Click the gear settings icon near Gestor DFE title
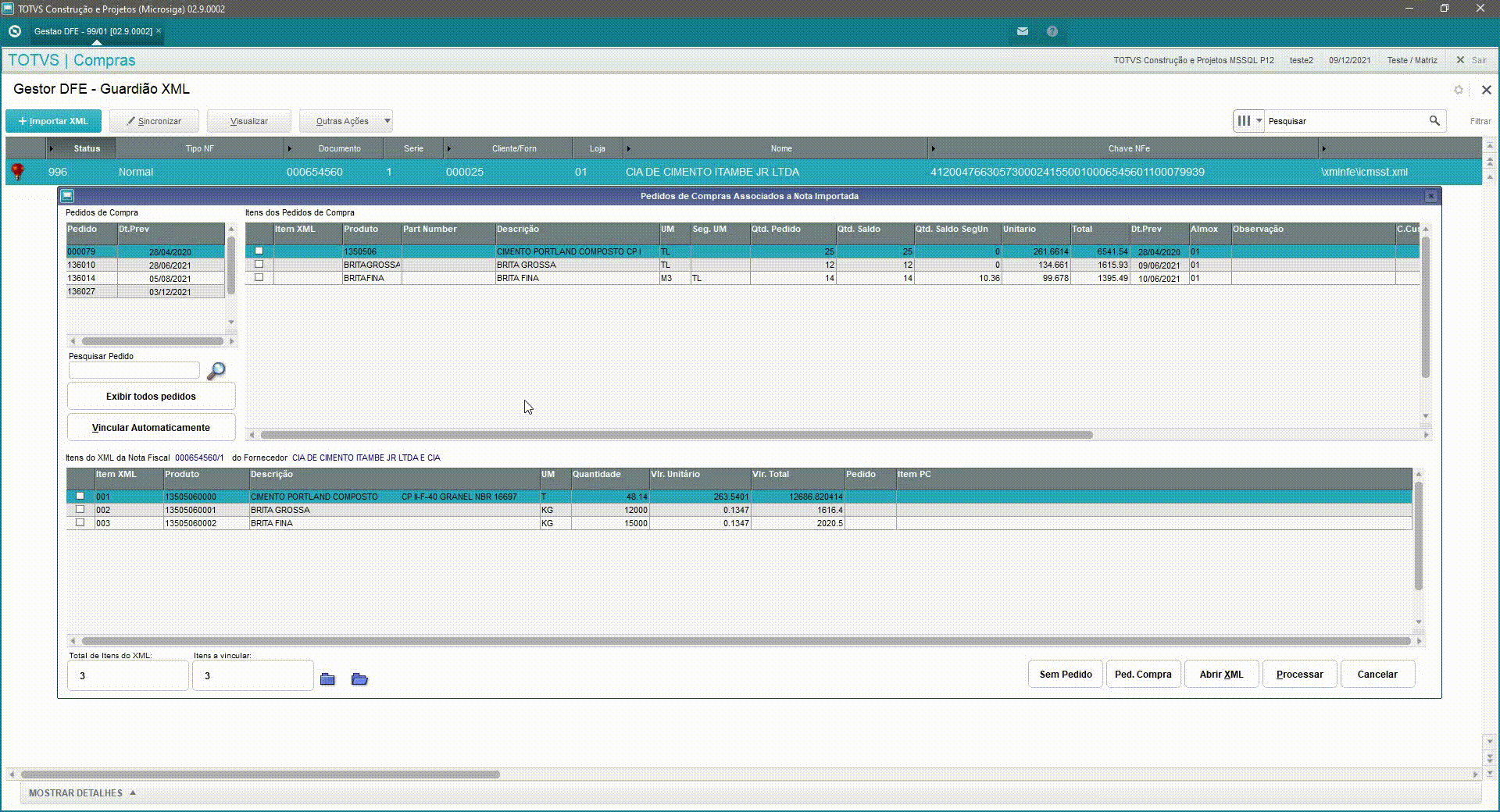 tap(1458, 90)
